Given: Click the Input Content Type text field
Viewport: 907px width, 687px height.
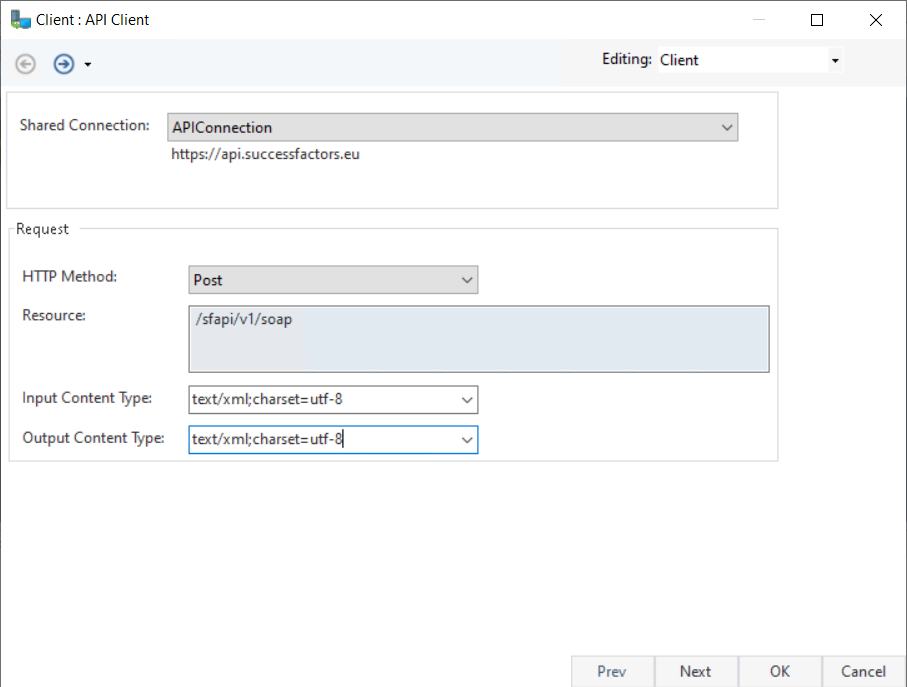Looking at the screenshot, I should click(x=320, y=400).
